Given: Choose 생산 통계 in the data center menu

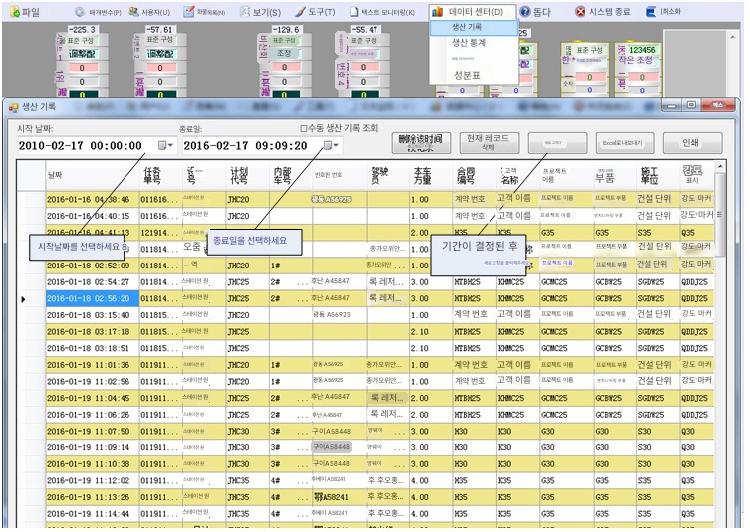Looking at the screenshot, I should (x=471, y=44).
